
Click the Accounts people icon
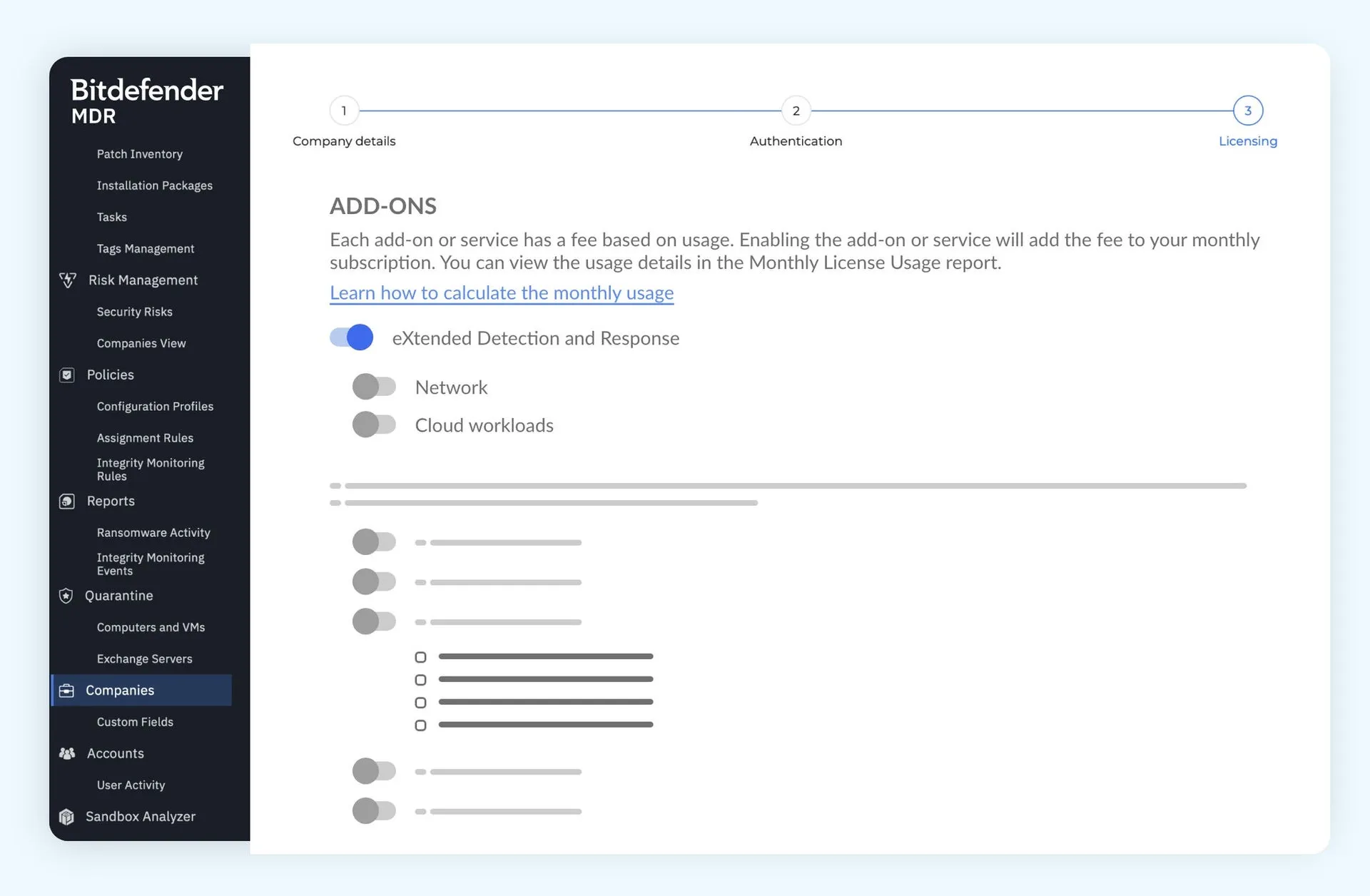67,753
